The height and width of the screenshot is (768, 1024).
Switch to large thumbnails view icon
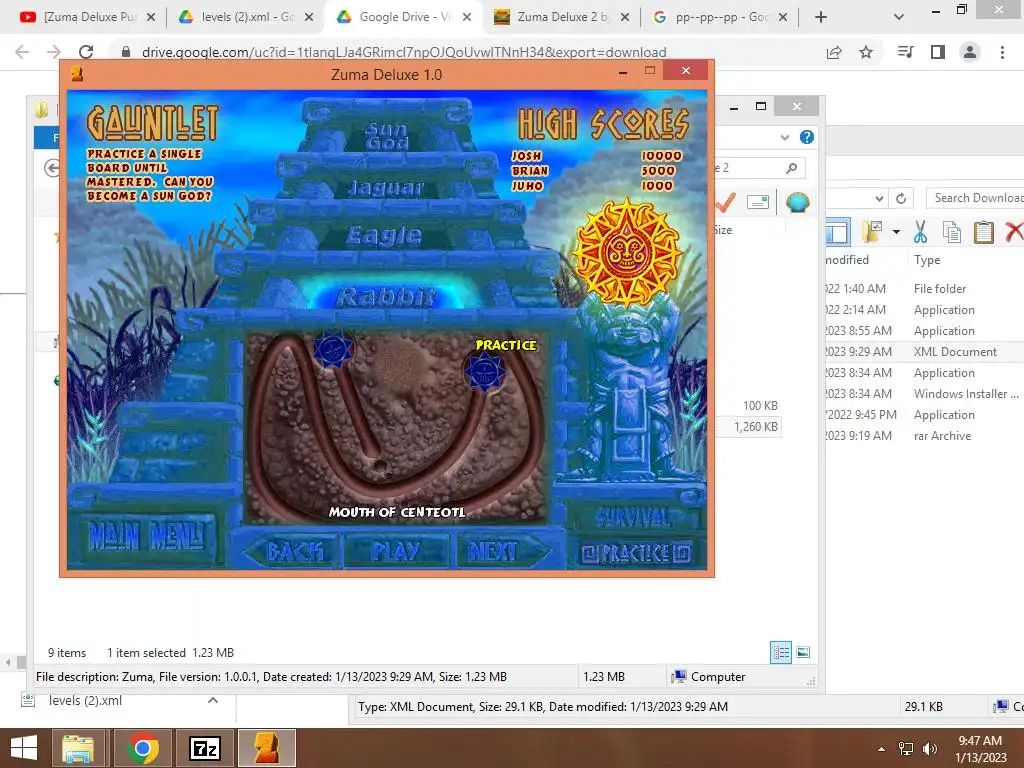(x=803, y=652)
